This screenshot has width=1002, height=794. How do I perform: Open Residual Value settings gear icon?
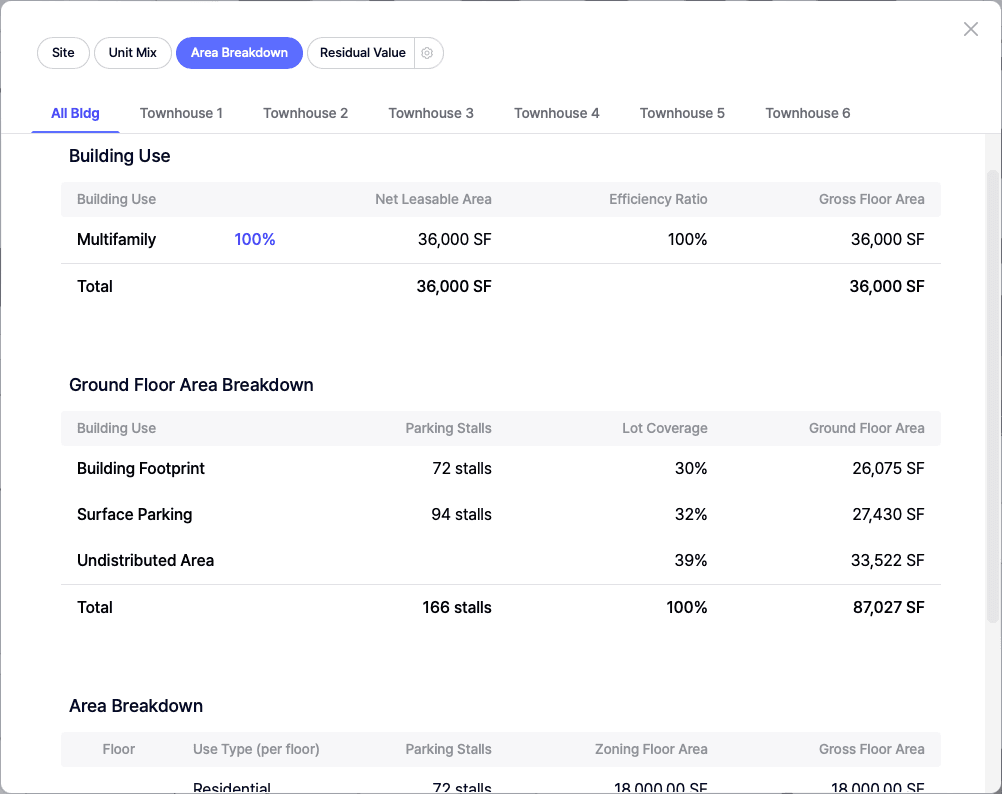pos(427,53)
